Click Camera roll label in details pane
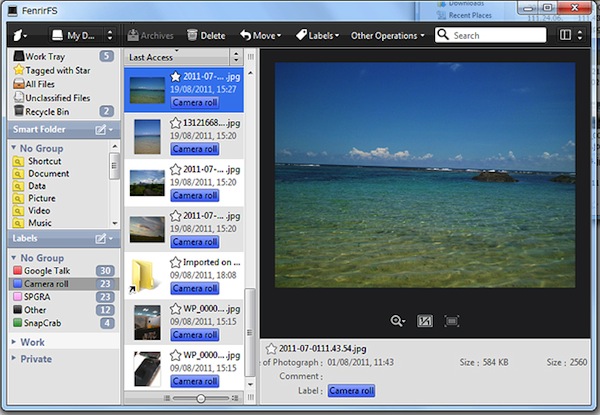The width and height of the screenshot is (600, 415). (351, 391)
